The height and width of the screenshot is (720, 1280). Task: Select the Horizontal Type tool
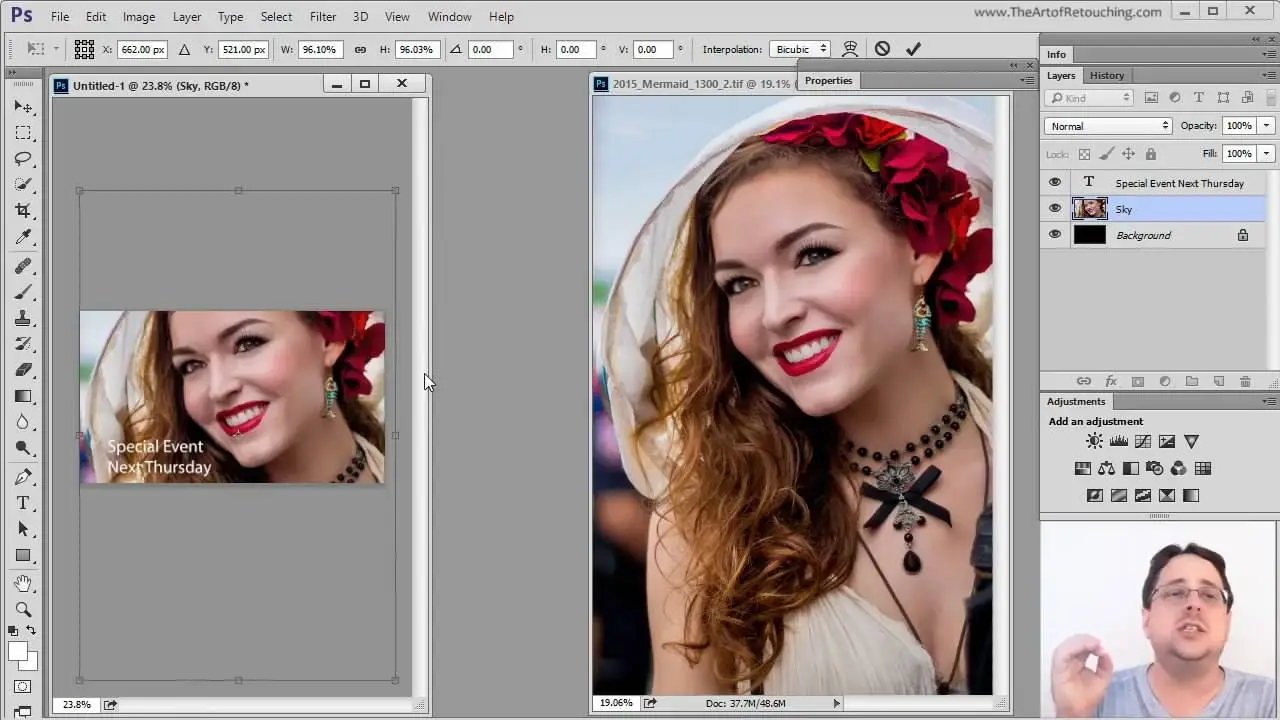tap(23, 503)
